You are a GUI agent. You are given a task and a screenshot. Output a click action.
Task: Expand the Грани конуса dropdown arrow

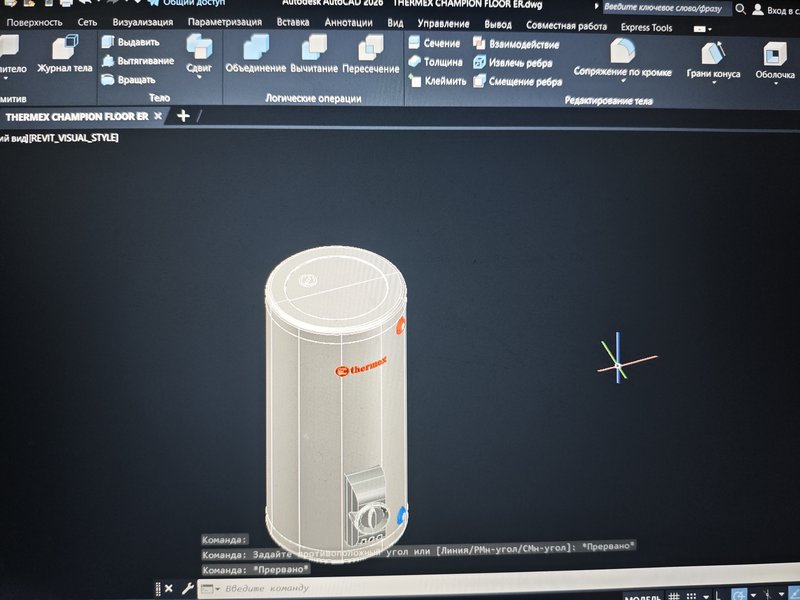coord(713,83)
